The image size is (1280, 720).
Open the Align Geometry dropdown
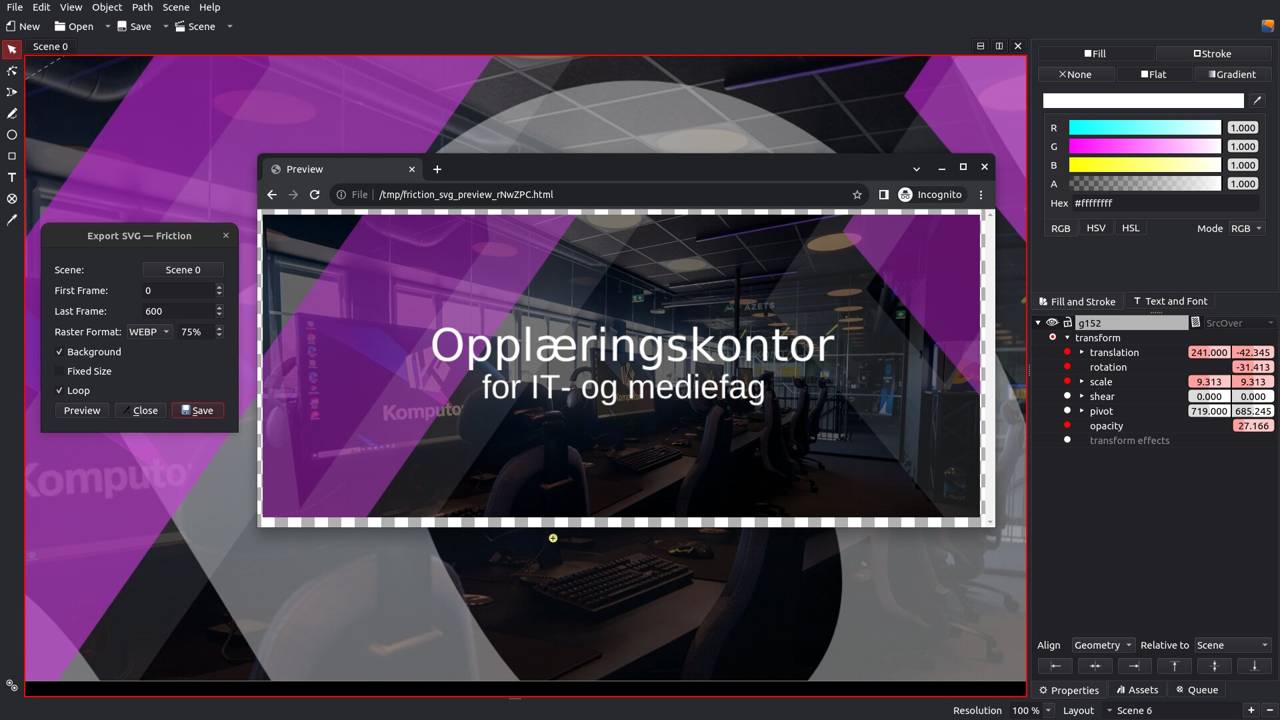(x=1102, y=645)
